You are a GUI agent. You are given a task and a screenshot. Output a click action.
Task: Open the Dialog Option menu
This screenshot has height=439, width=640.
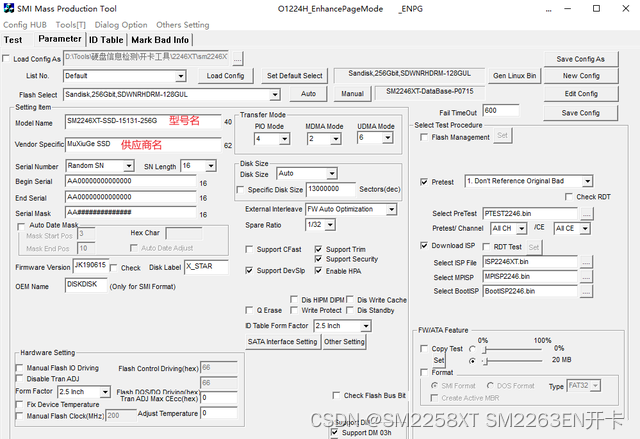(x=121, y=25)
